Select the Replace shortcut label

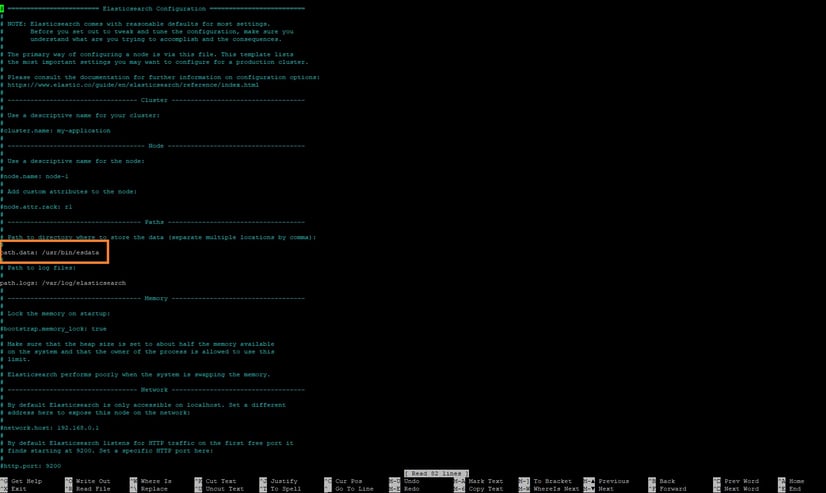(153, 489)
